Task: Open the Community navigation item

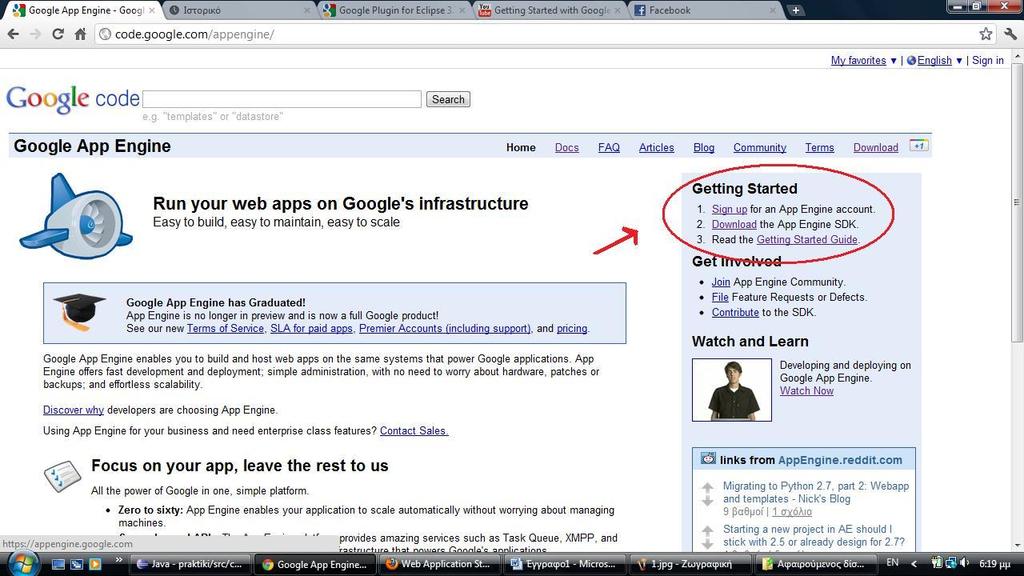Action: 760,148
